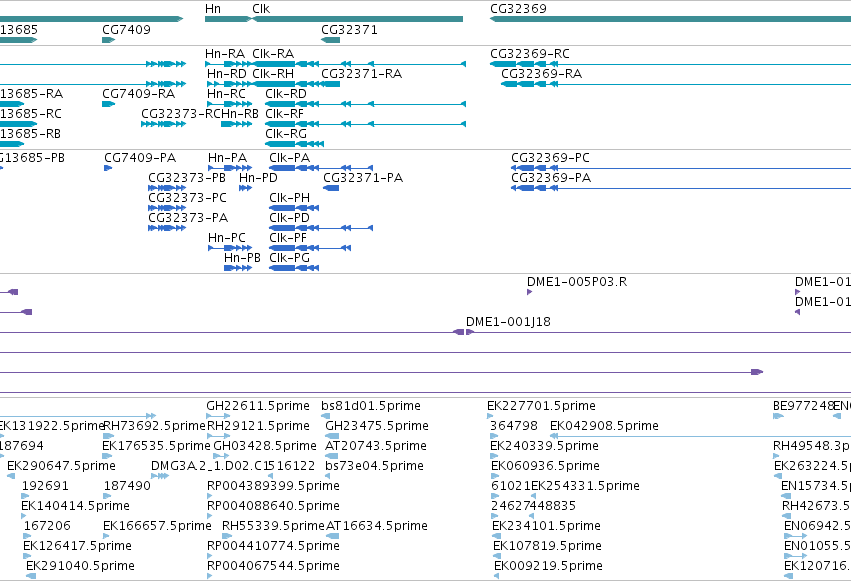The width and height of the screenshot is (851, 581).
Task: Select transcript Hn-RA
Action: 225,54
